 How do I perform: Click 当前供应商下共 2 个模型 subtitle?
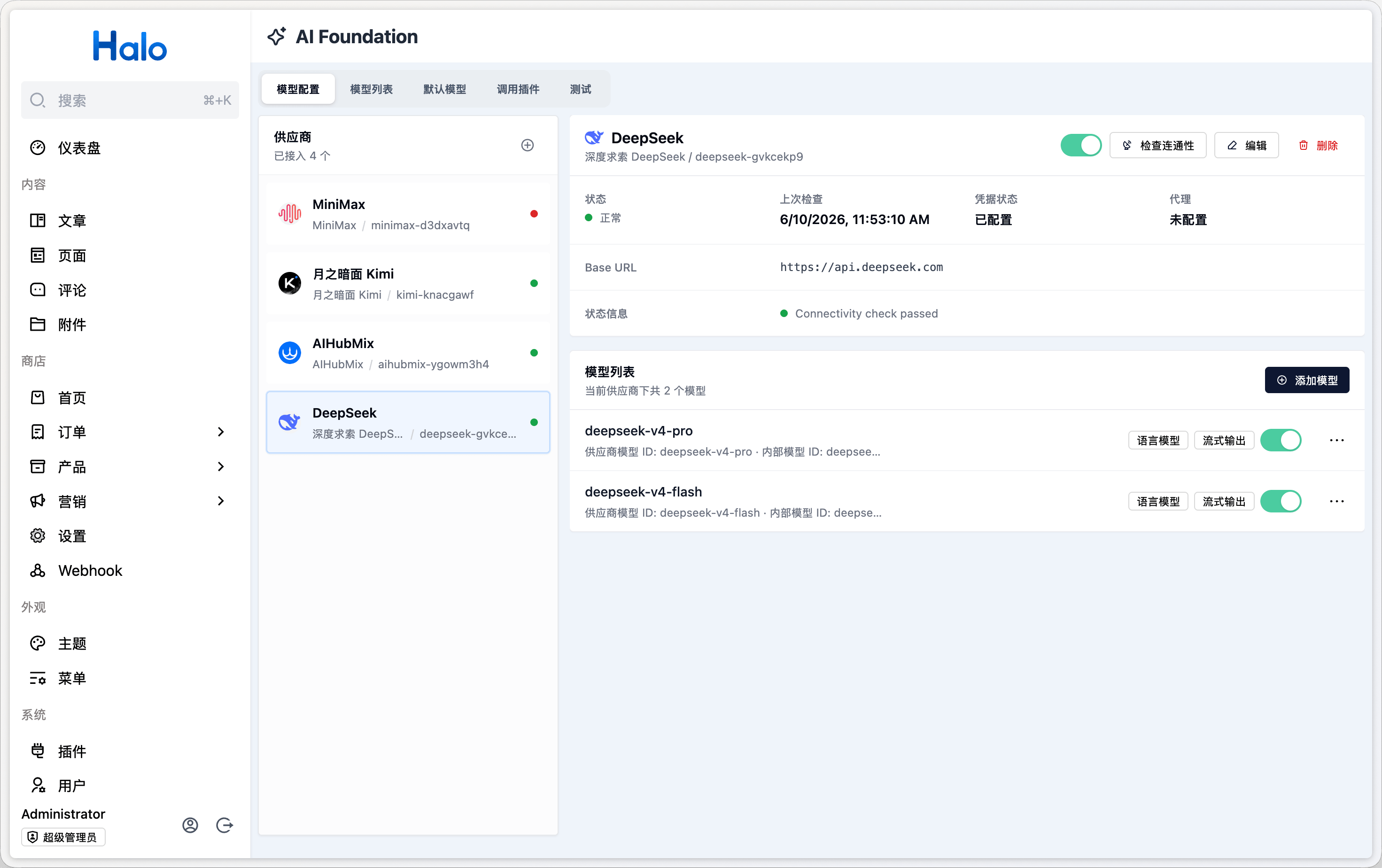645,391
